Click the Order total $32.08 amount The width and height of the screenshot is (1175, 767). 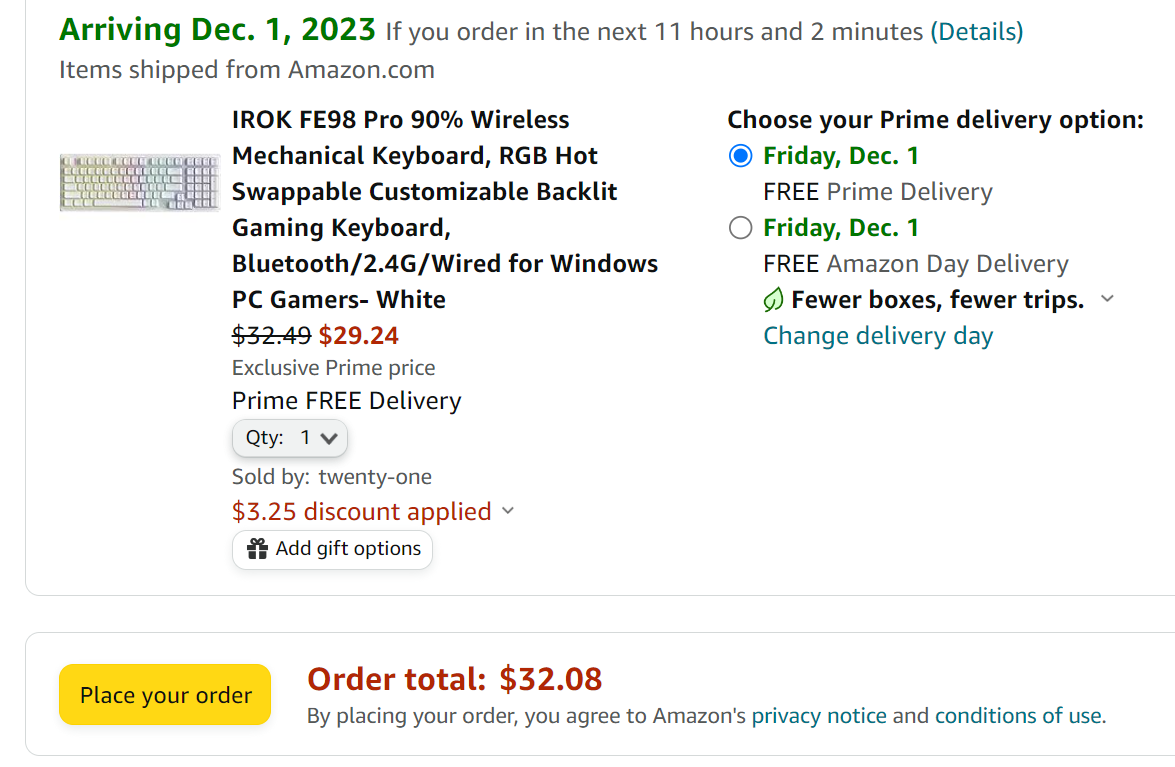click(x=551, y=680)
